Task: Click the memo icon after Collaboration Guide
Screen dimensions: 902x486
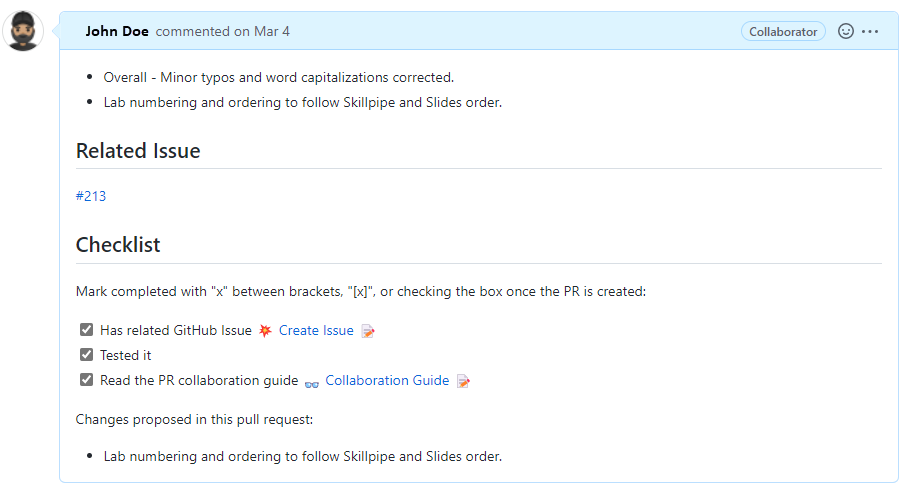Action: (463, 381)
